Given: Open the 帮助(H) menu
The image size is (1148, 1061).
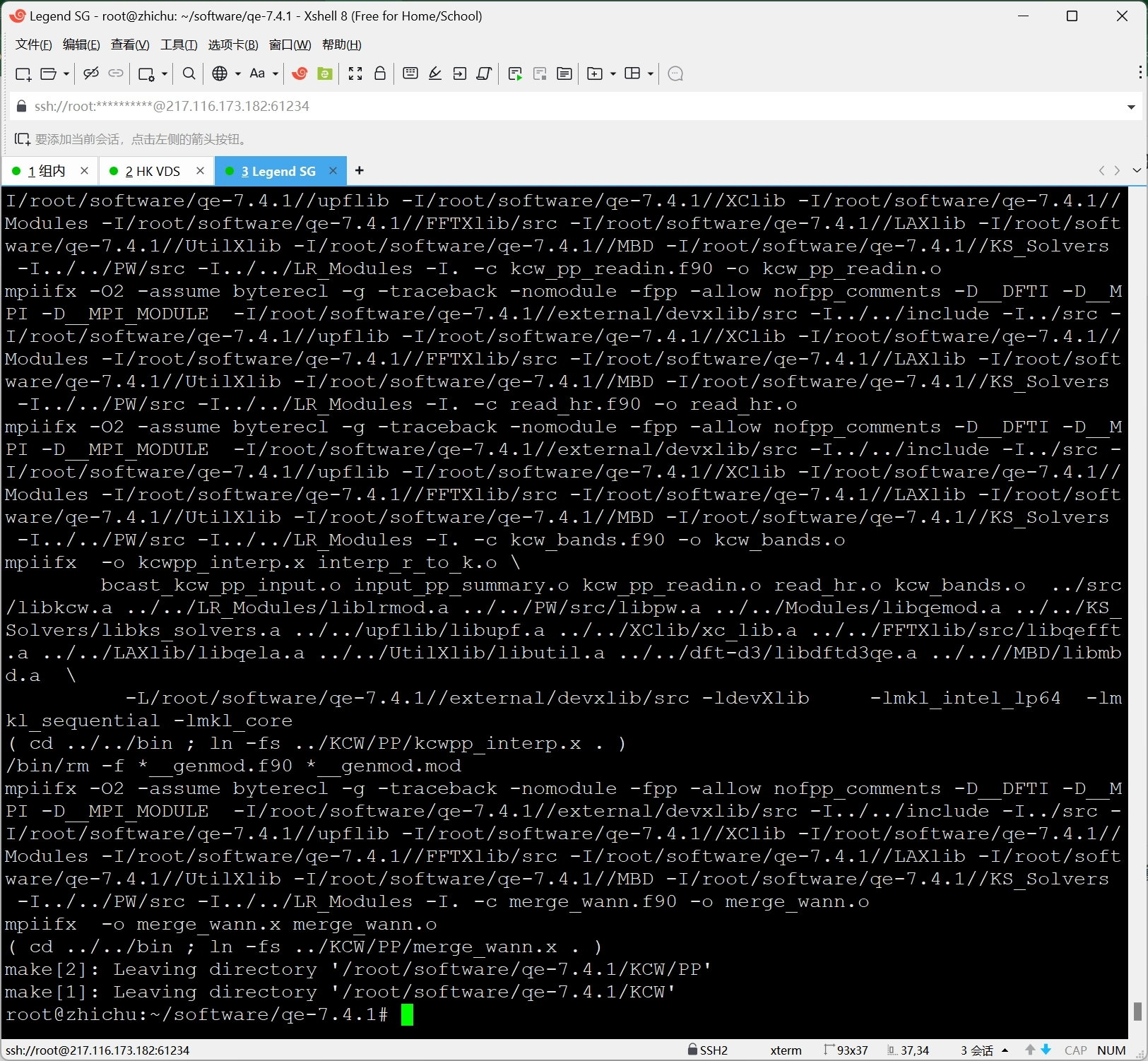Looking at the screenshot, I should 342,45.
